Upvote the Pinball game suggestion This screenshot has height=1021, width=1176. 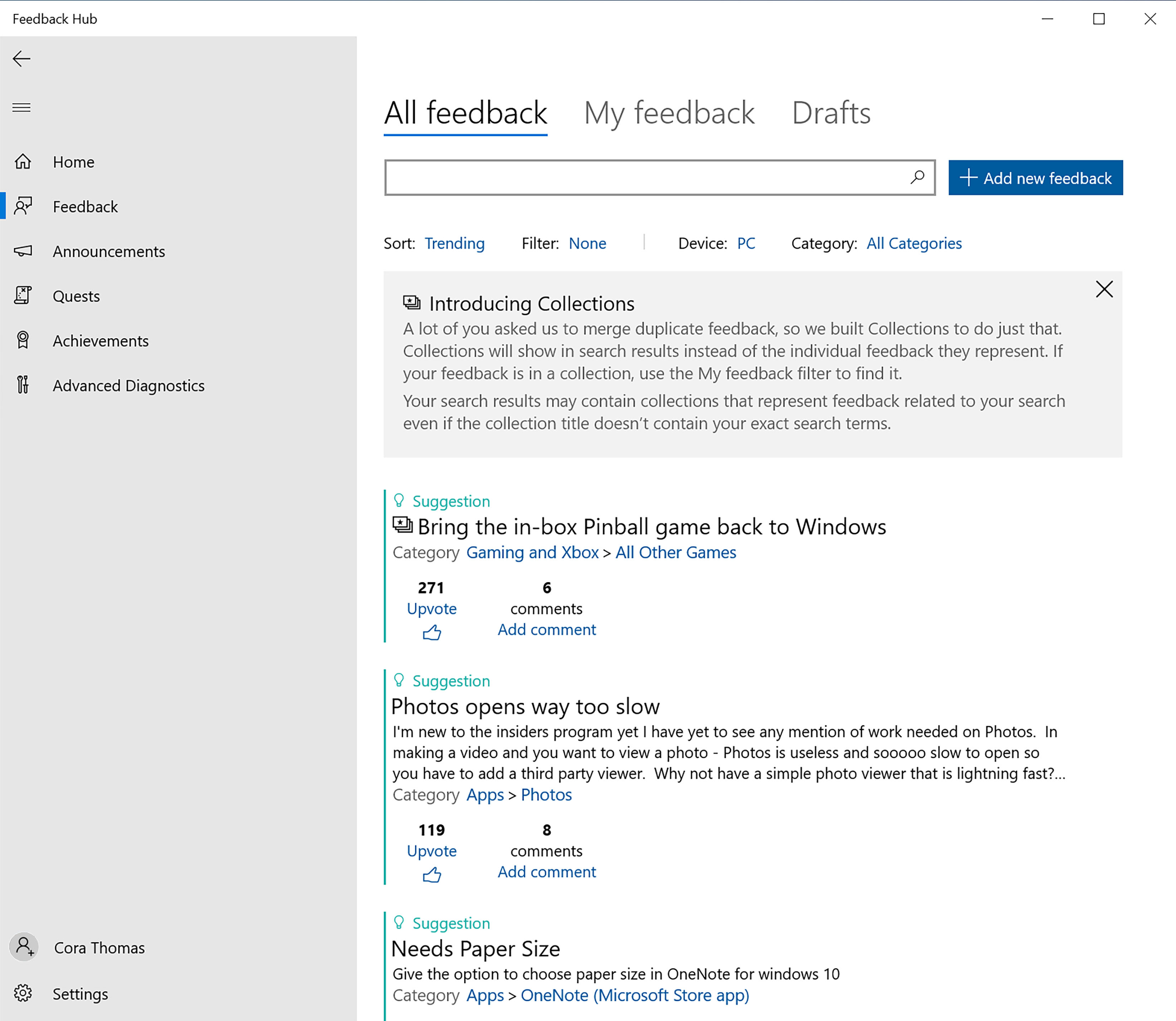click(x=432, y=631)
